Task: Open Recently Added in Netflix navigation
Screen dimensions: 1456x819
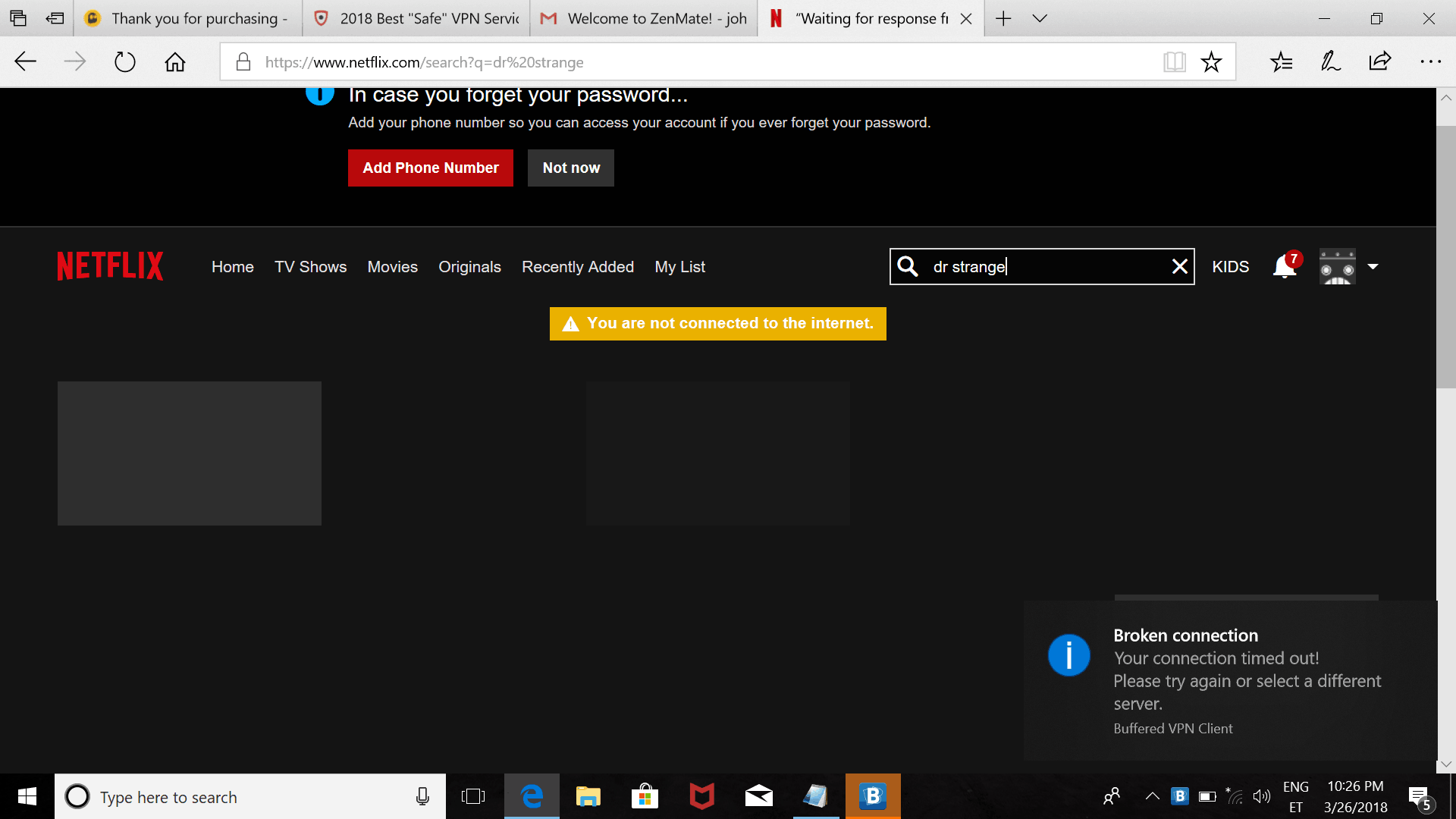Action: coord(578,267)
